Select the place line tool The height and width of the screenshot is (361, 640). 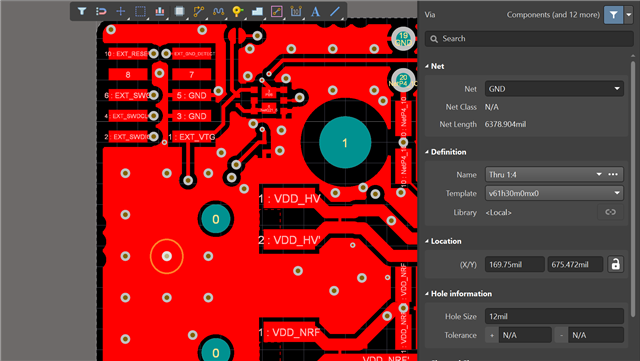[335, 11]
